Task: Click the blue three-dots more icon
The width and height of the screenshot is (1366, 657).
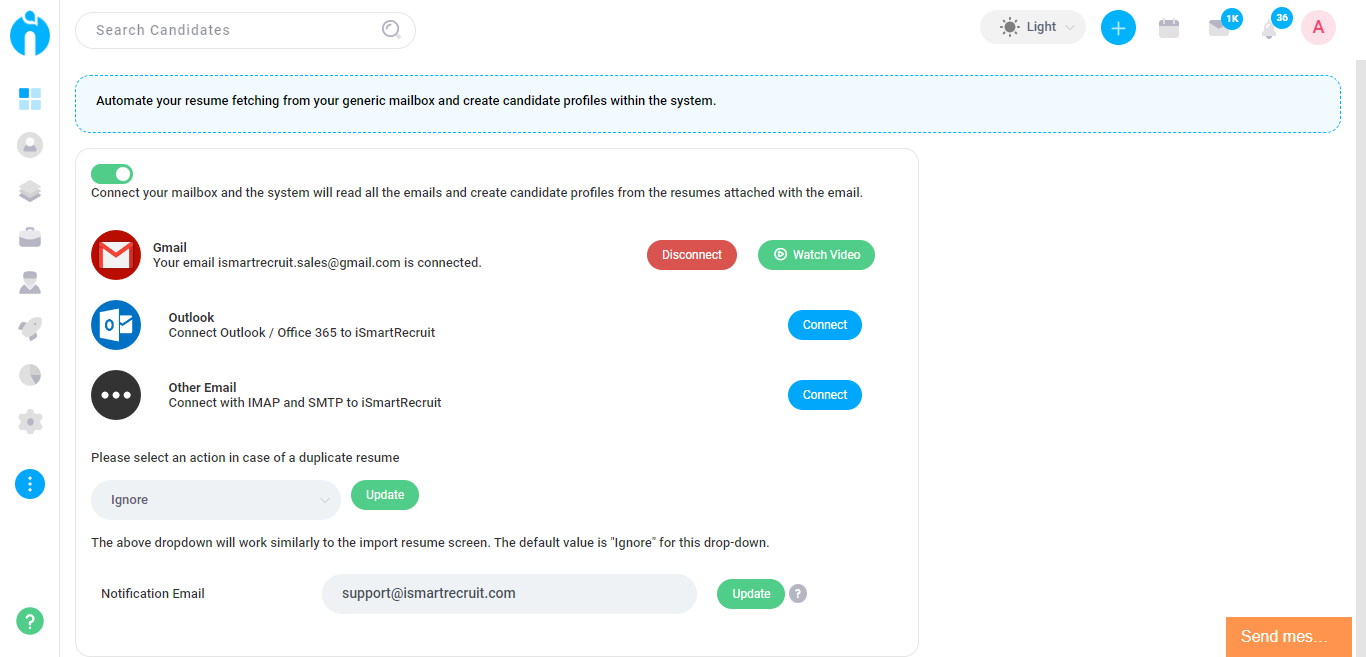Action: pos(30,484)
